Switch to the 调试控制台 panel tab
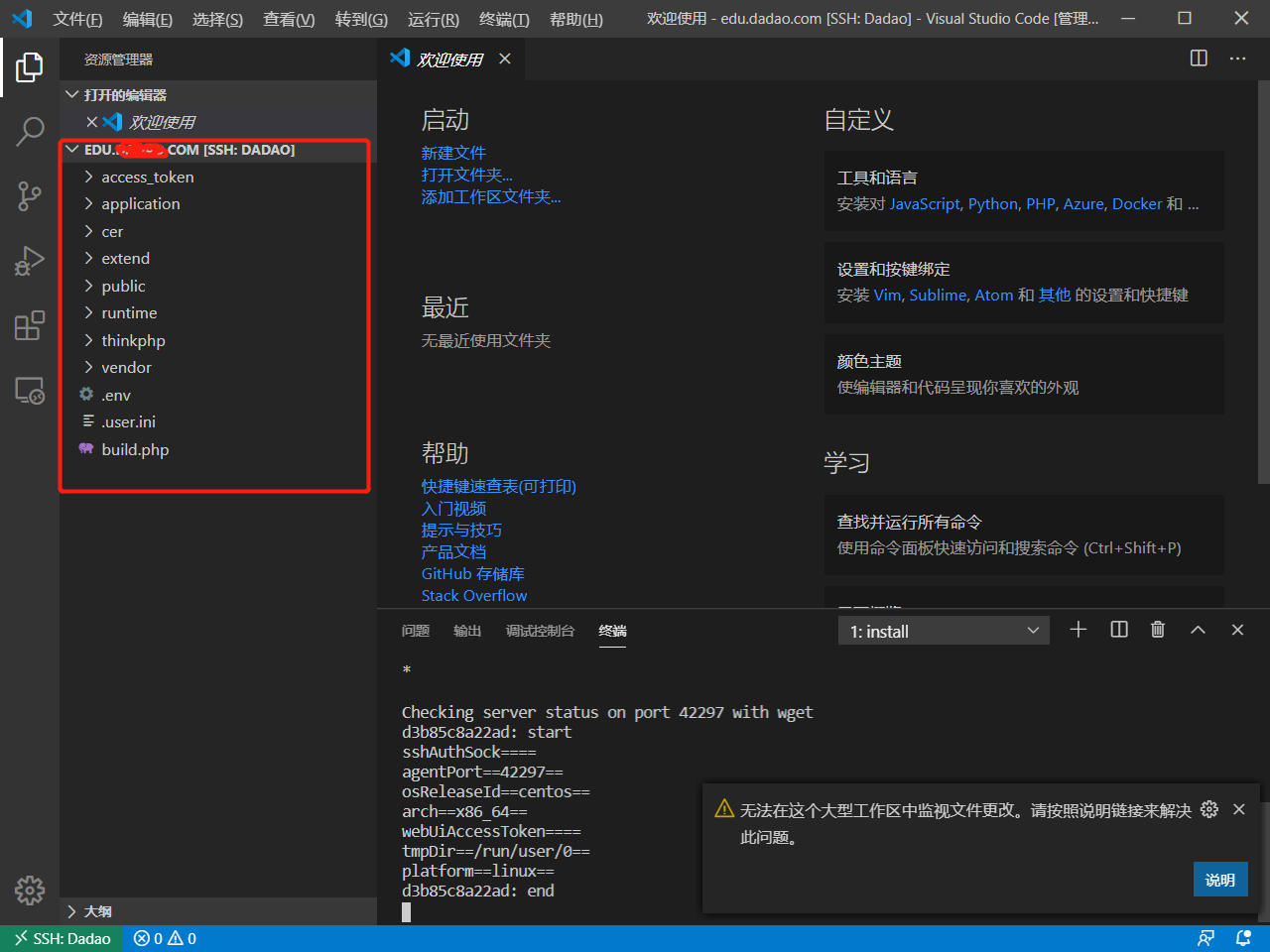Viewport: 1270px width, 952px height. [x=540, y=631]
